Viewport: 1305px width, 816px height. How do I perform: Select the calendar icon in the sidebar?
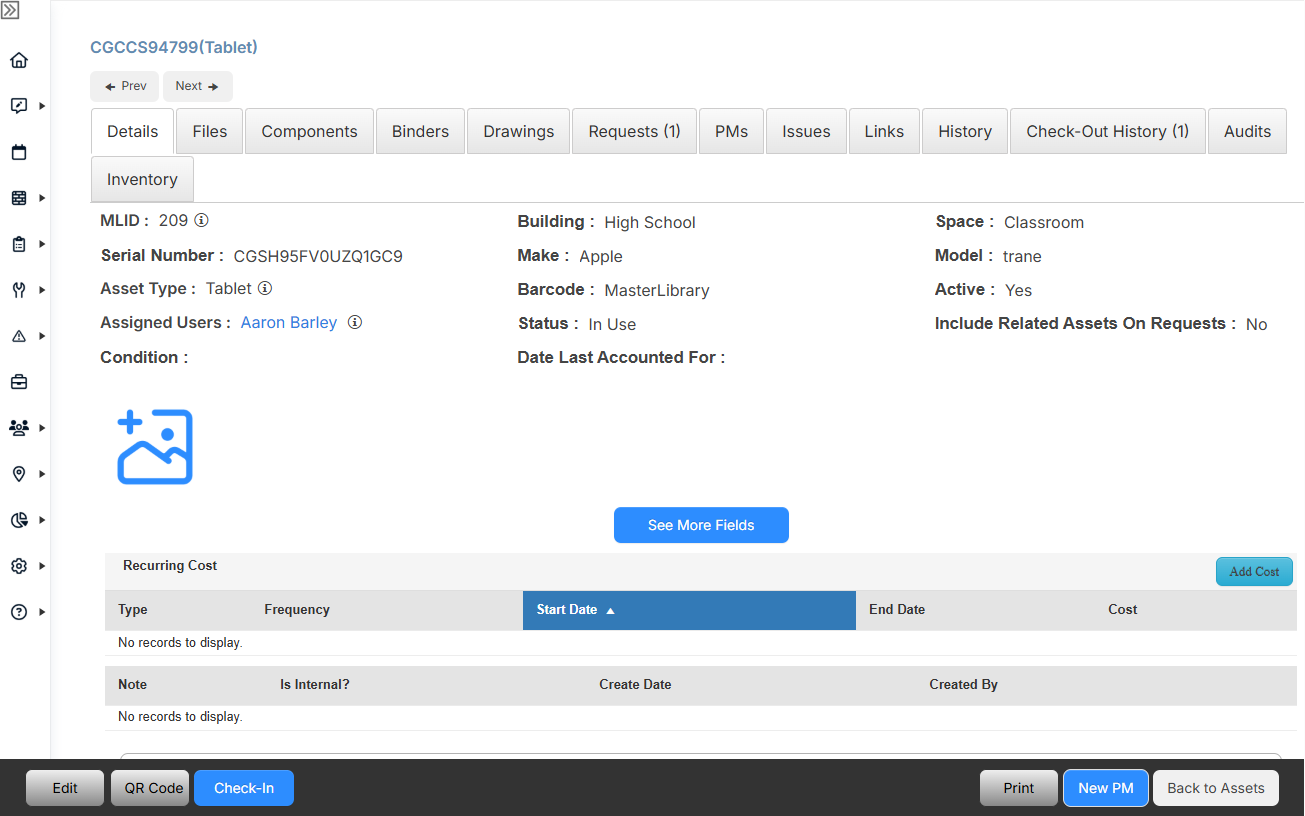18,151
